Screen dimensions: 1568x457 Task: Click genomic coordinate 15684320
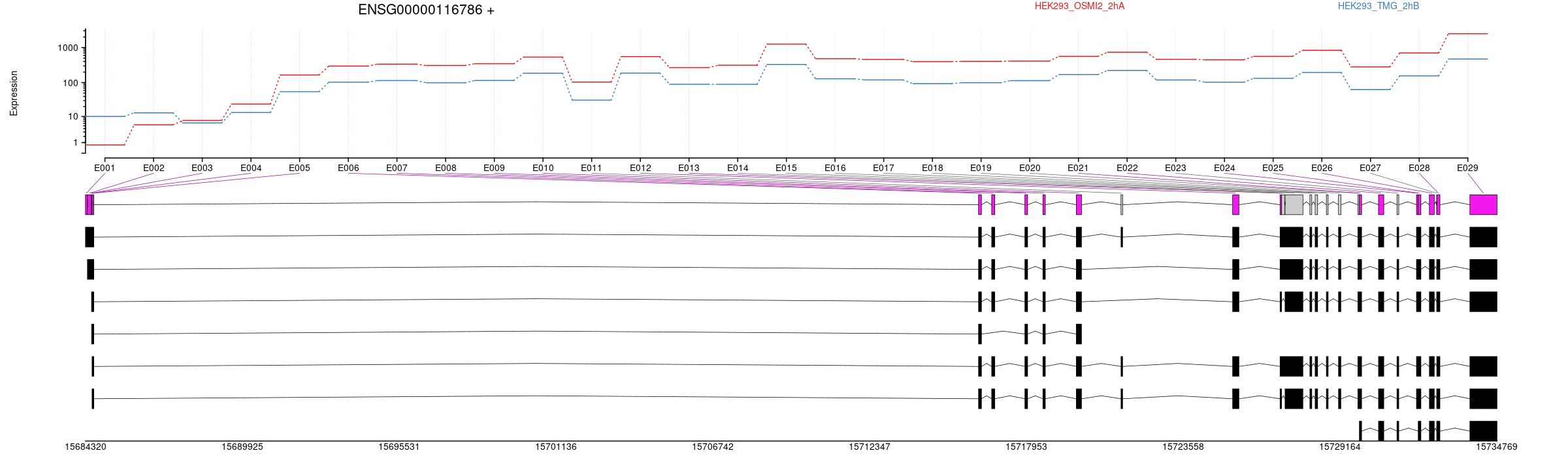coord(86,447)
